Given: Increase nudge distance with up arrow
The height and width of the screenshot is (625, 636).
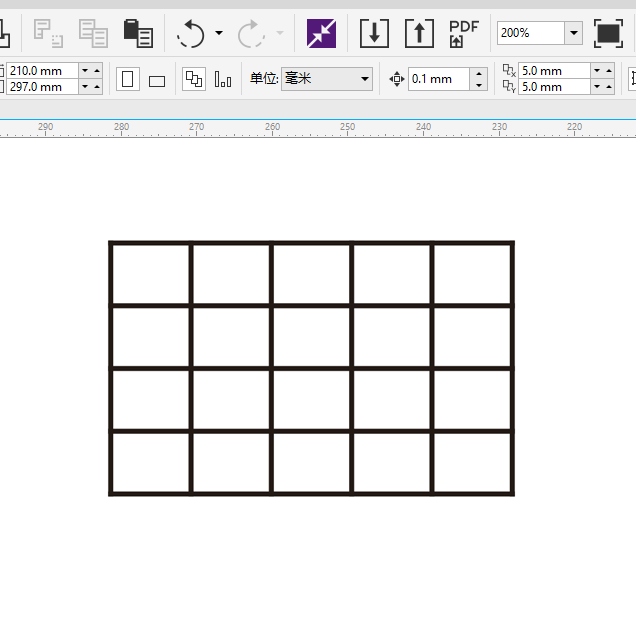Looking at the screenshot, I should click(x=479, y=73).
